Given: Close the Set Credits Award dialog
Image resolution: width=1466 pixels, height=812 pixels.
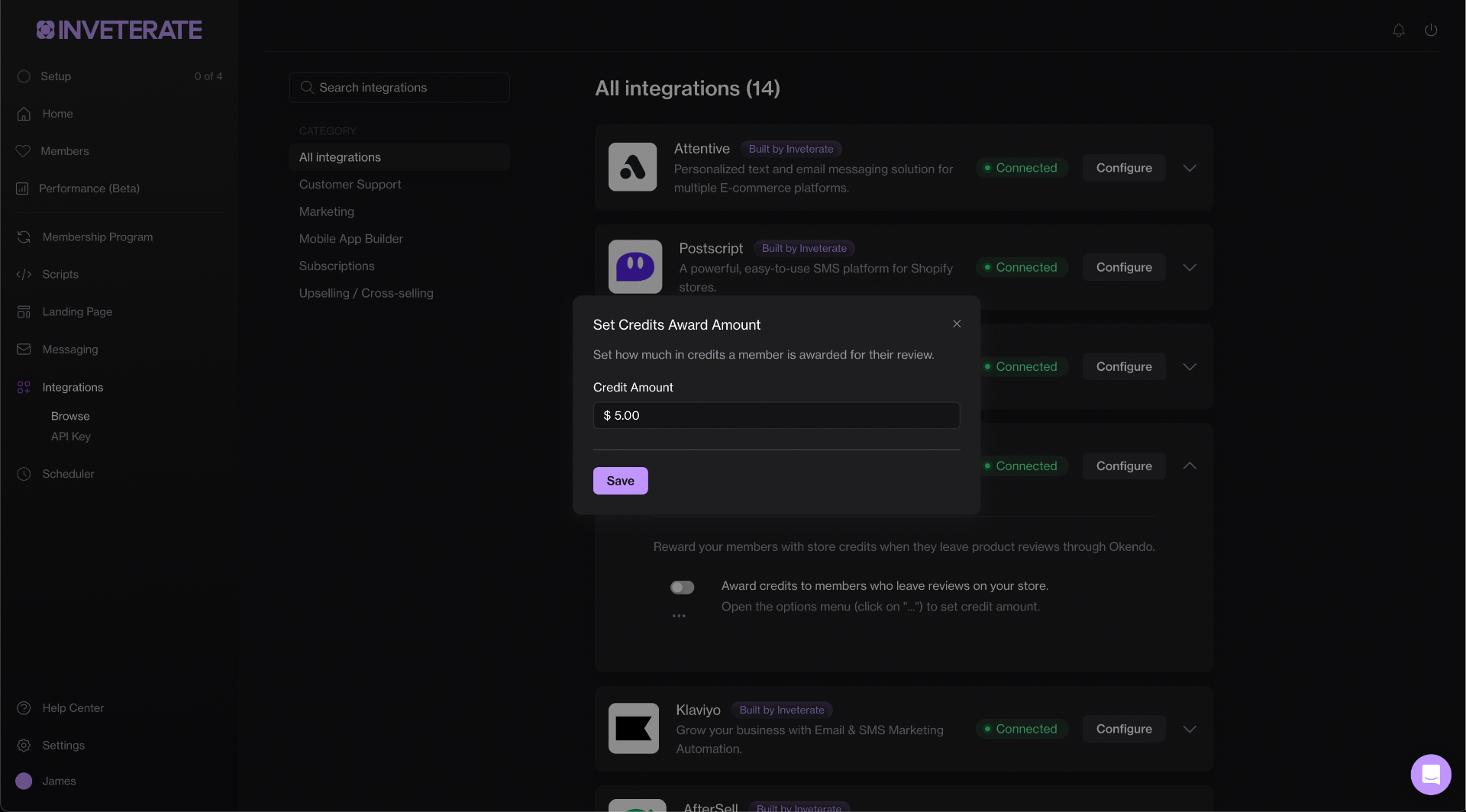Looking at the screenshot, I should tap(957, 324).
